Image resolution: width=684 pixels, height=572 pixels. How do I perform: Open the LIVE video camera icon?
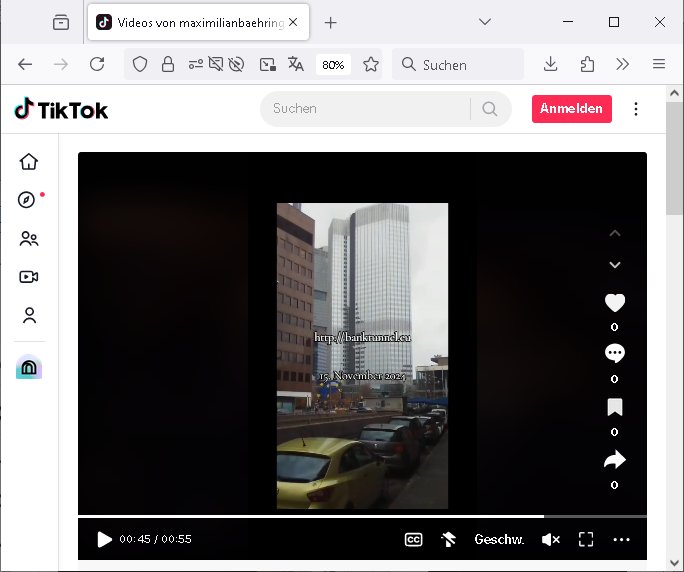pyautogui.click(x=29, y=277)
